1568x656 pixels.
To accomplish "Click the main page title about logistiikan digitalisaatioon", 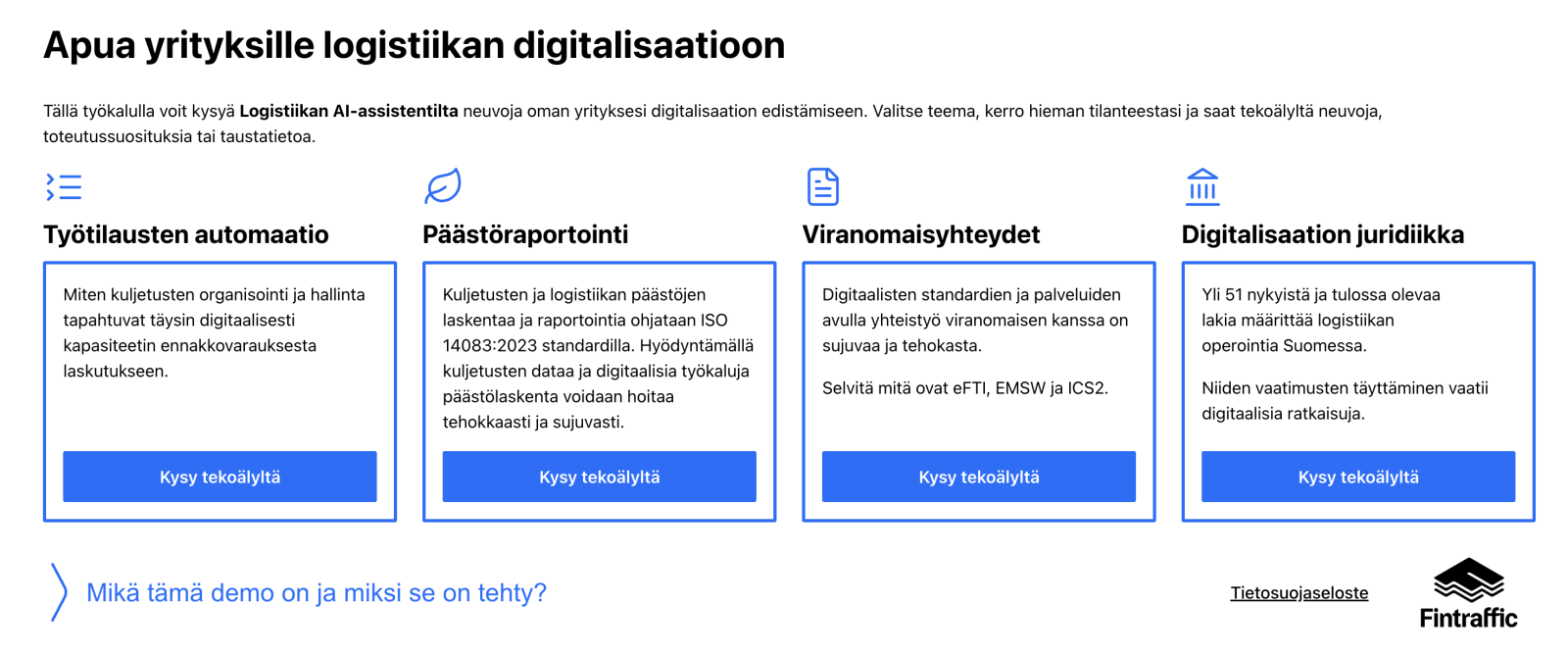I will (415, 45).
